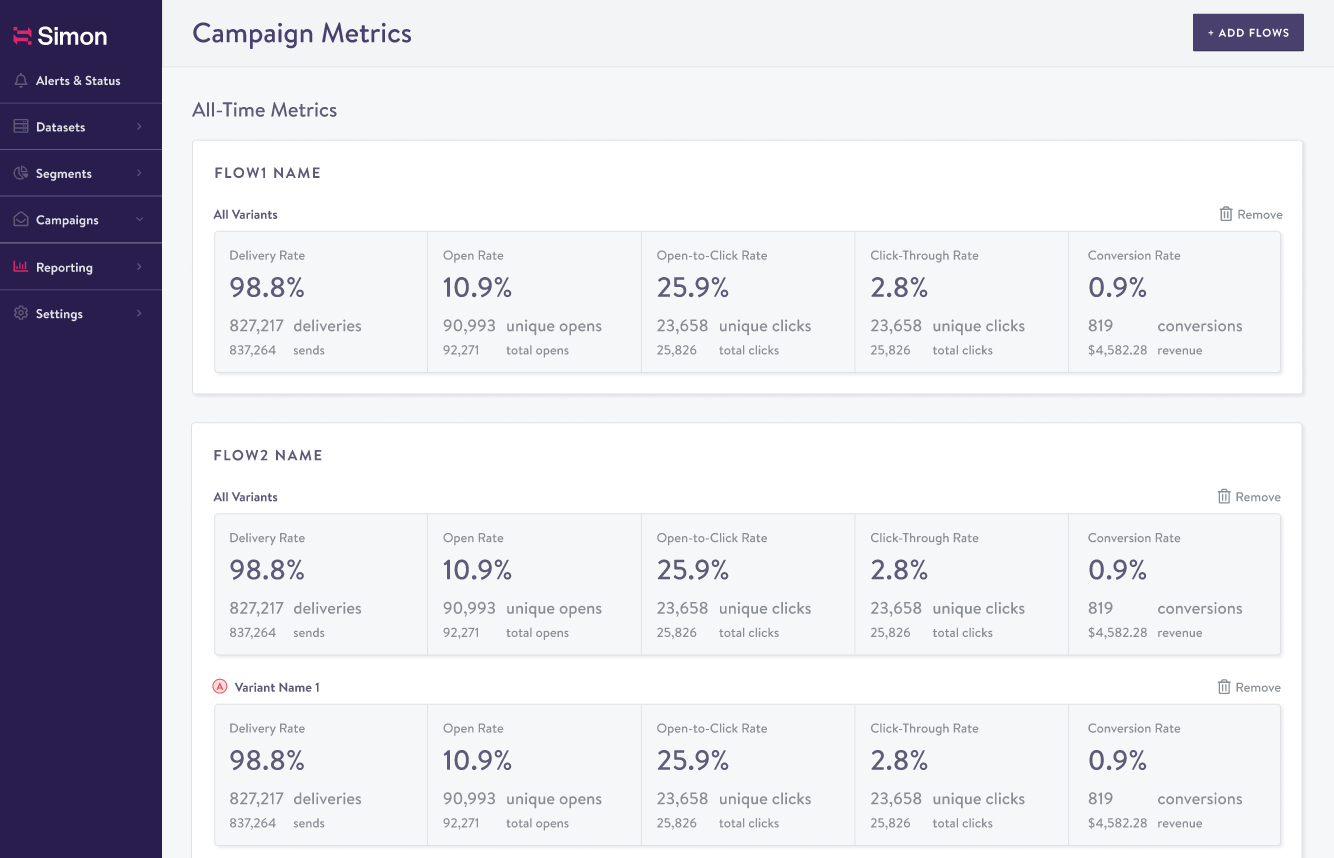This screenshot has height=858, width=1334.
Task: Click the Alerts & Status bell icon
Action: (20, 81)
